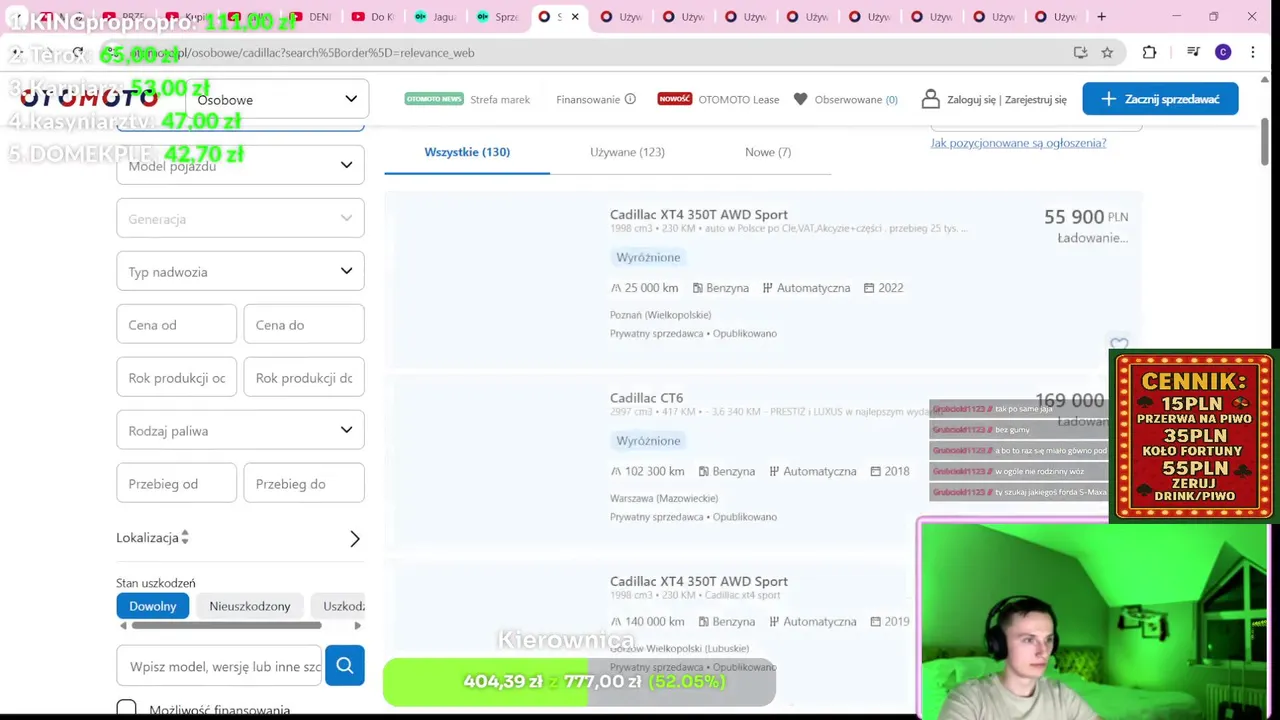Click the 55 900 PLN price

coord(1086,217)
